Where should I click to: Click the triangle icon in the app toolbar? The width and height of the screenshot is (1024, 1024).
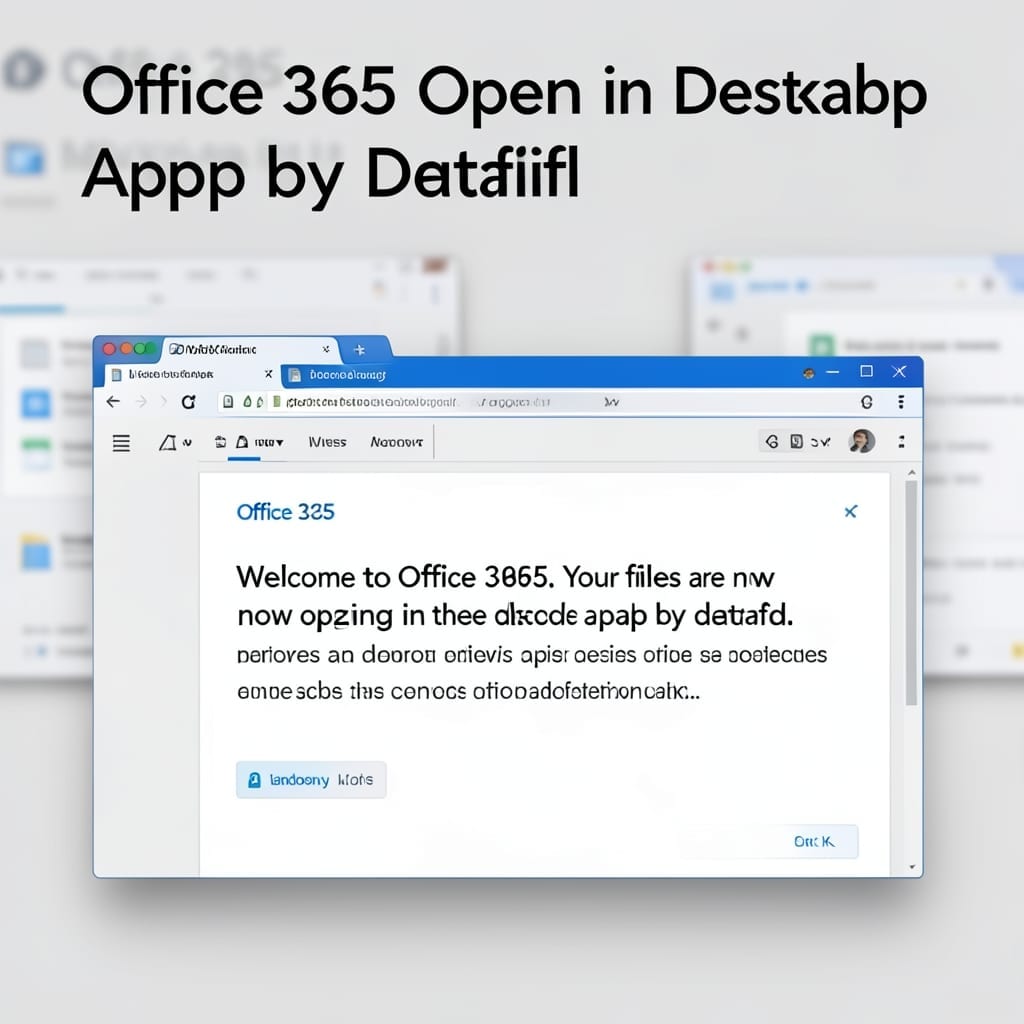pos(168,443)
